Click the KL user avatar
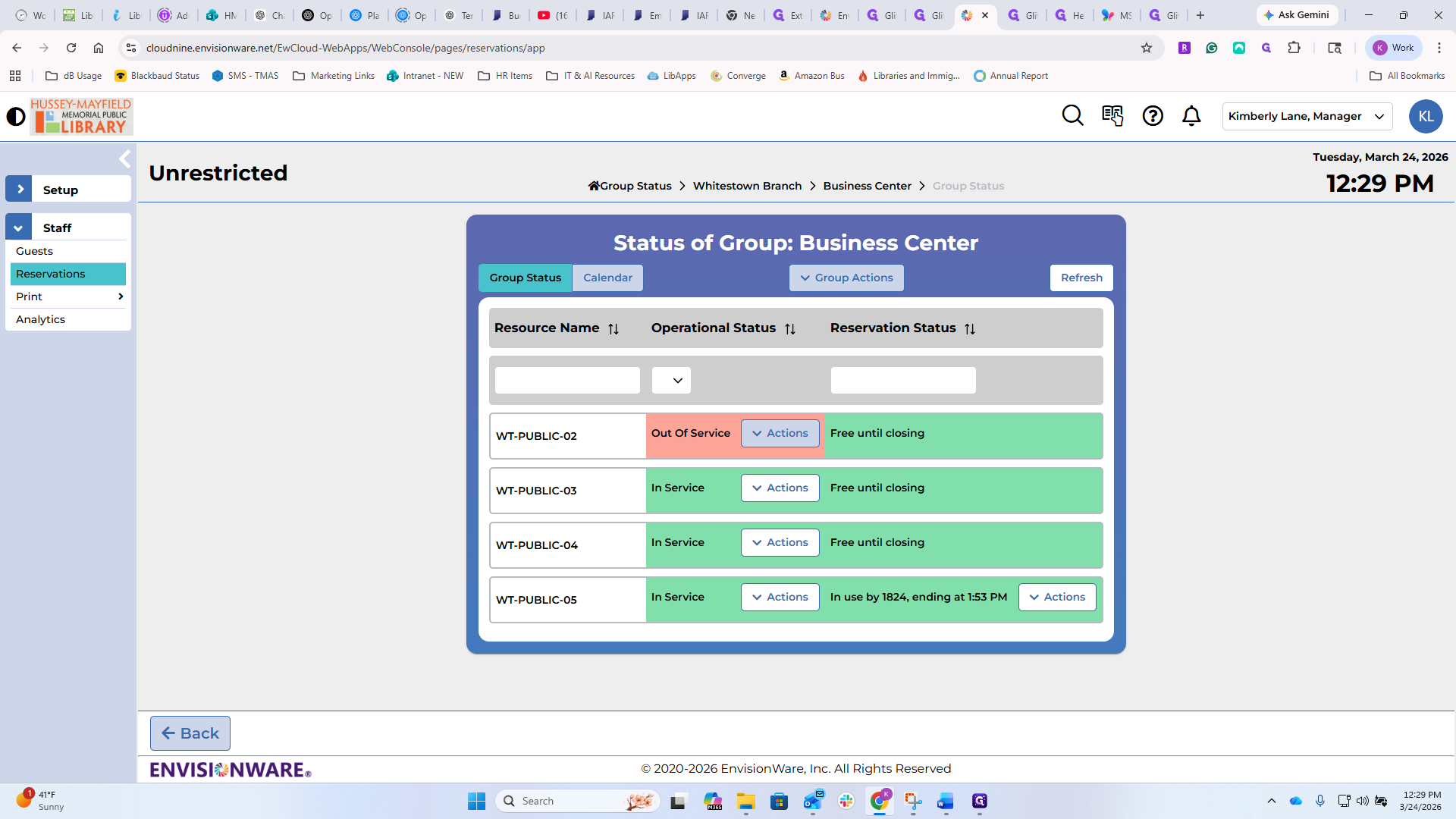Viewport: 1456px width, 819px height. (x=1425, y=117)
